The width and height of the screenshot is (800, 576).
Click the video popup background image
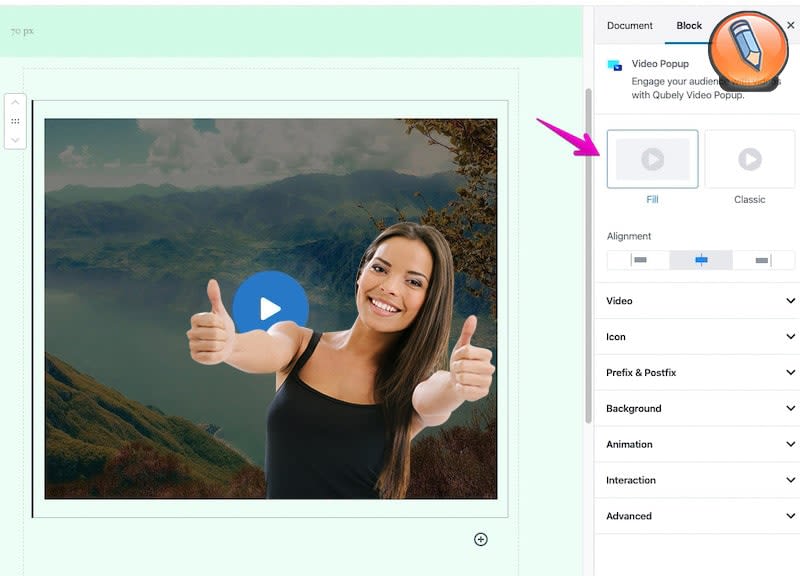(x=270, y=309)
